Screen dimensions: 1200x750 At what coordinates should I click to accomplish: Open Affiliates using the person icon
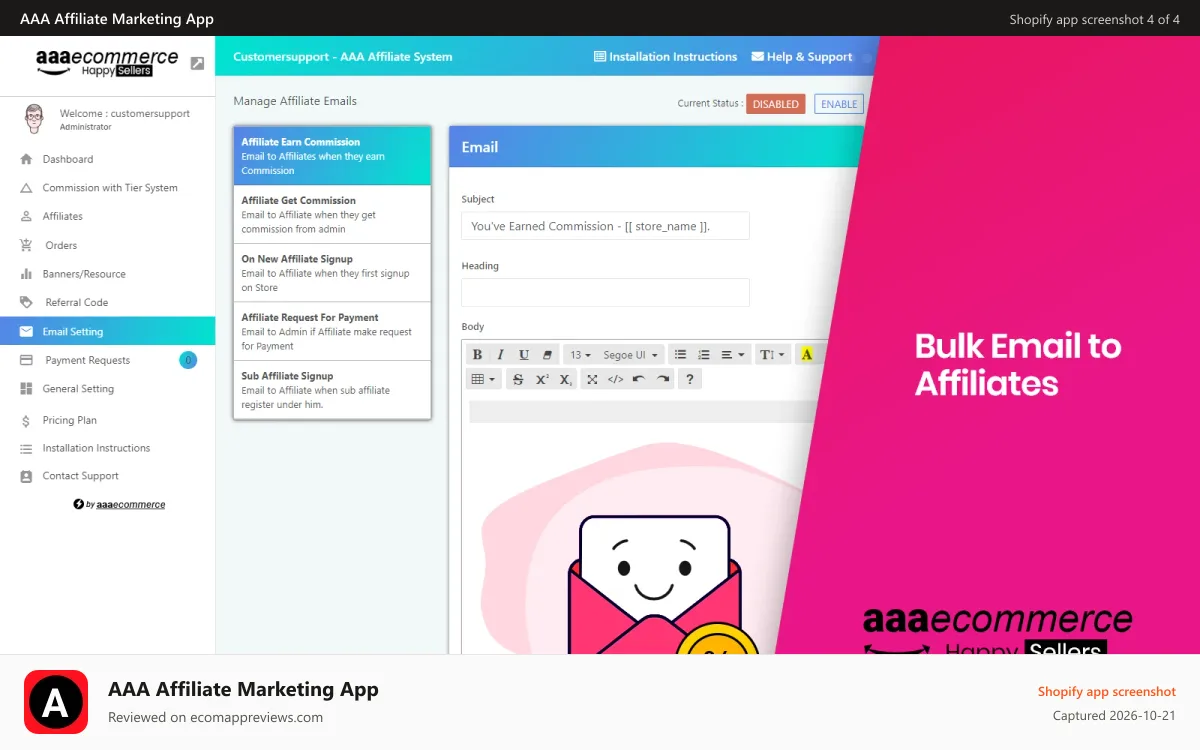(x=26, y=216)
